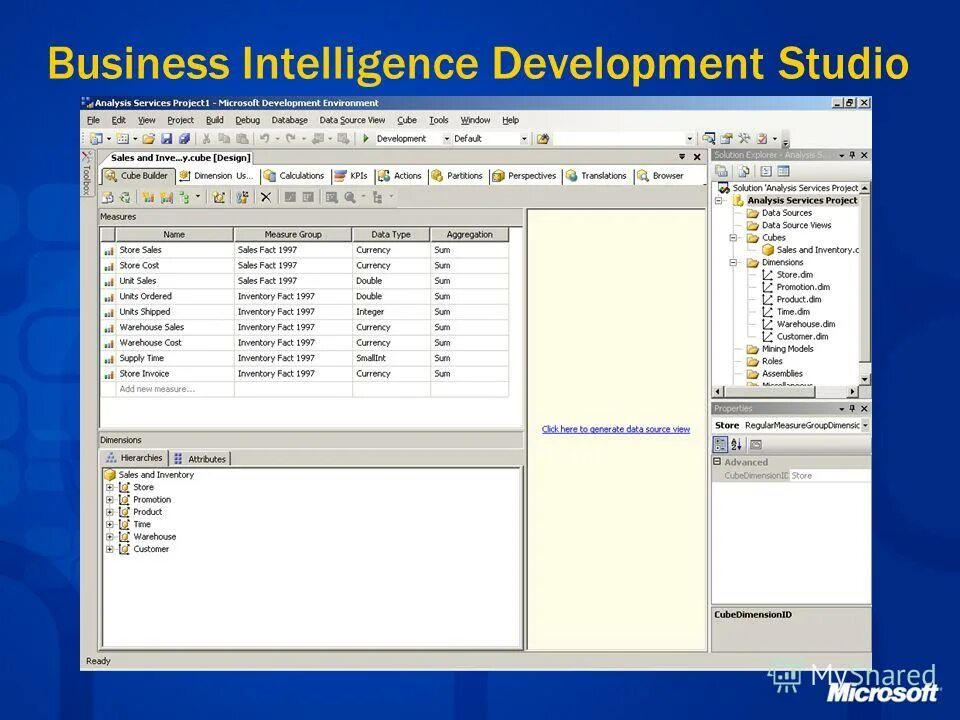This screenshot has width=960, height=720.
Task: Switch to the Translations tab
Action: (x=596, y=176)
